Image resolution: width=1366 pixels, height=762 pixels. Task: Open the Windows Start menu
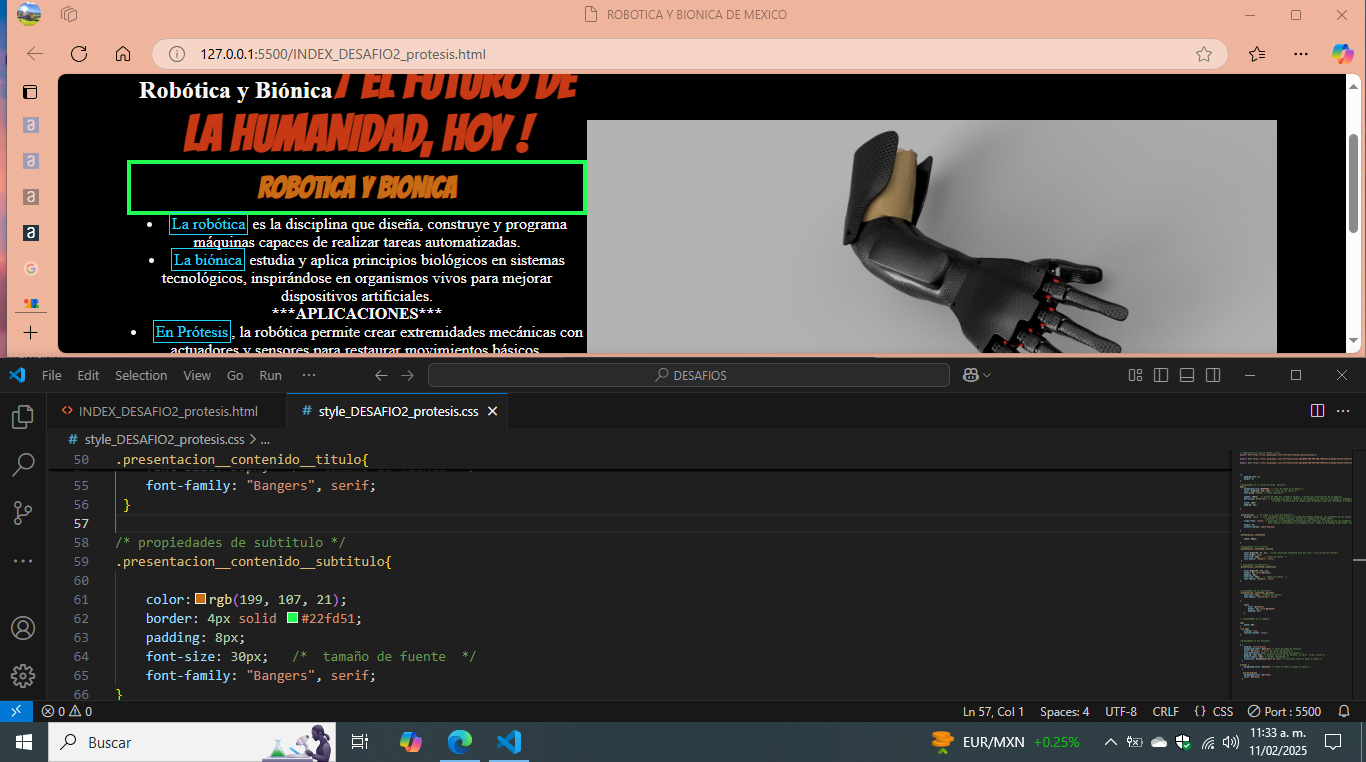click(x=23, y=742)
